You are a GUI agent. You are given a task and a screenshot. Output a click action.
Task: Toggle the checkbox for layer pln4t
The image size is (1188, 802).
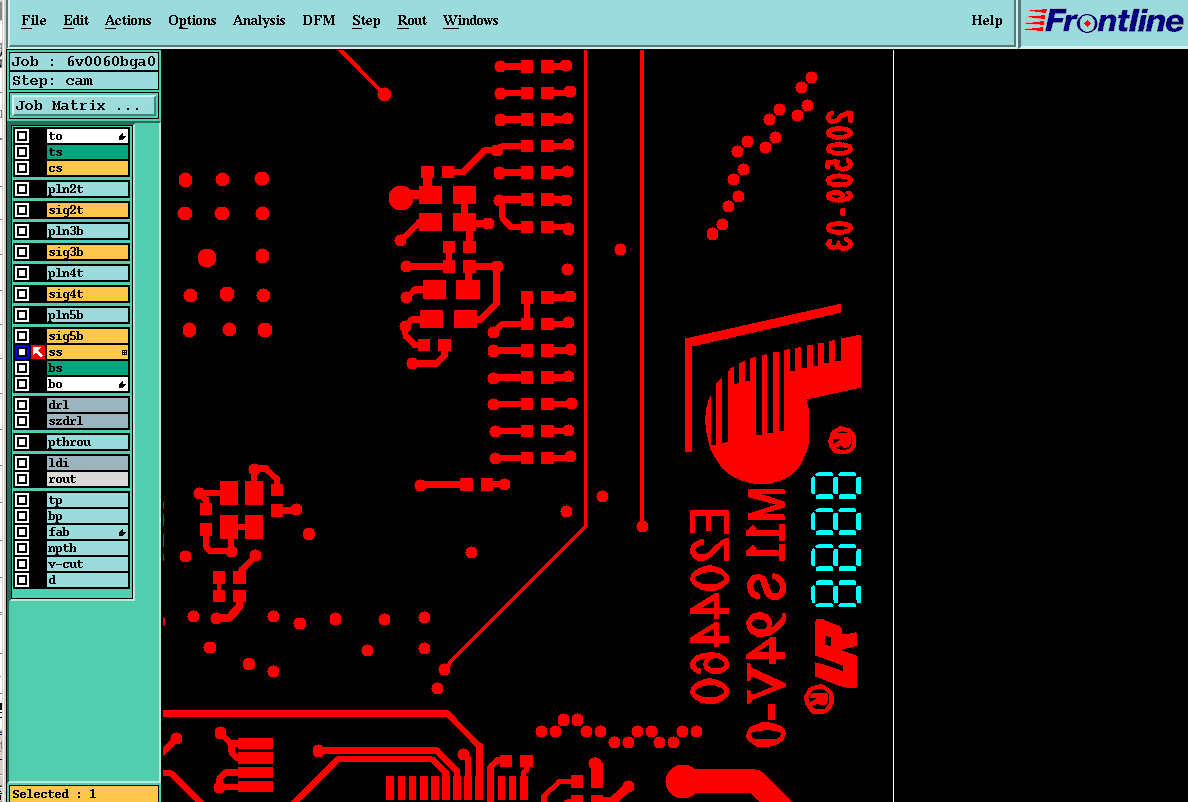pyautogui.click(x=22, y=273)
